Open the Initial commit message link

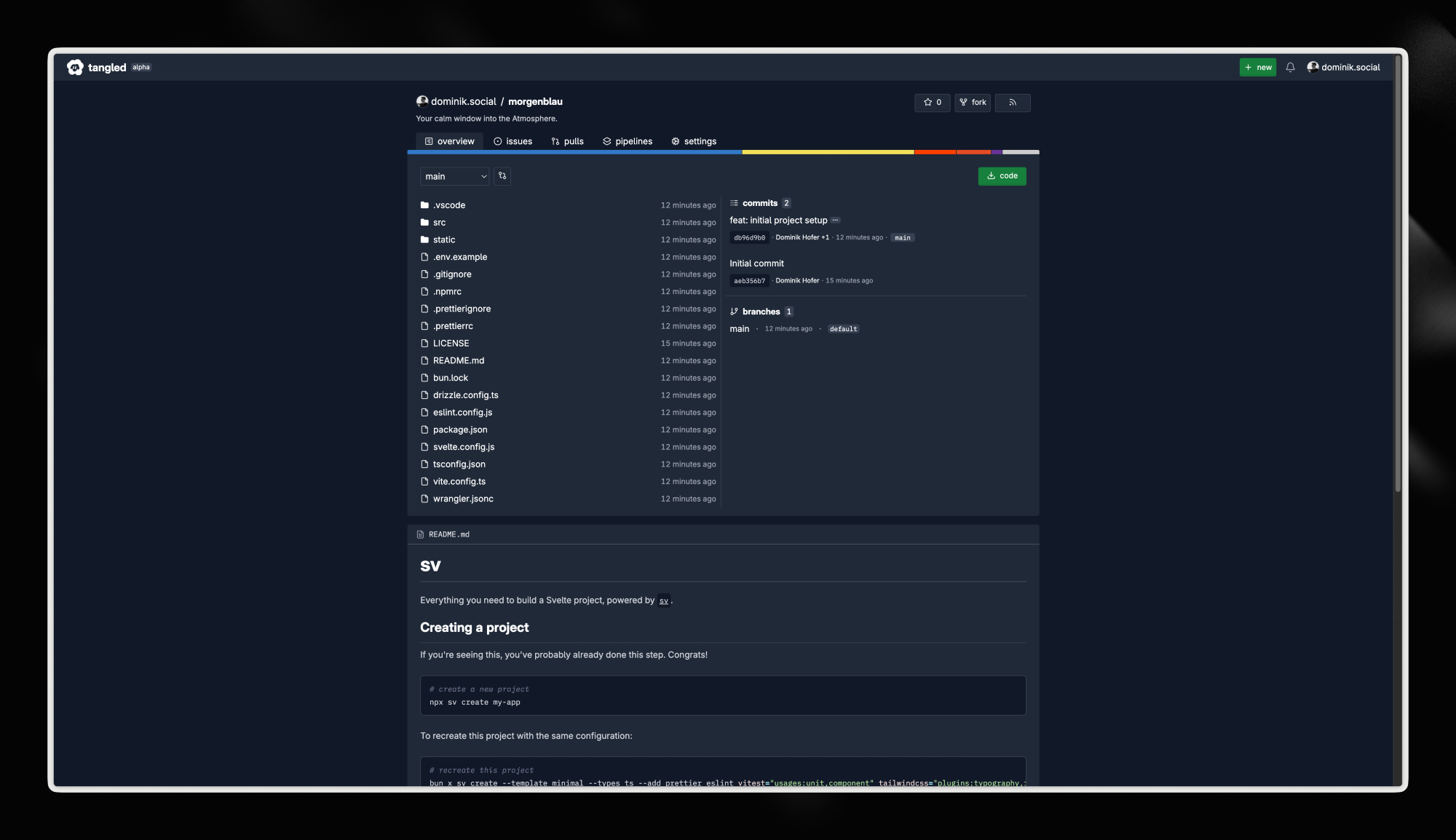756,264
